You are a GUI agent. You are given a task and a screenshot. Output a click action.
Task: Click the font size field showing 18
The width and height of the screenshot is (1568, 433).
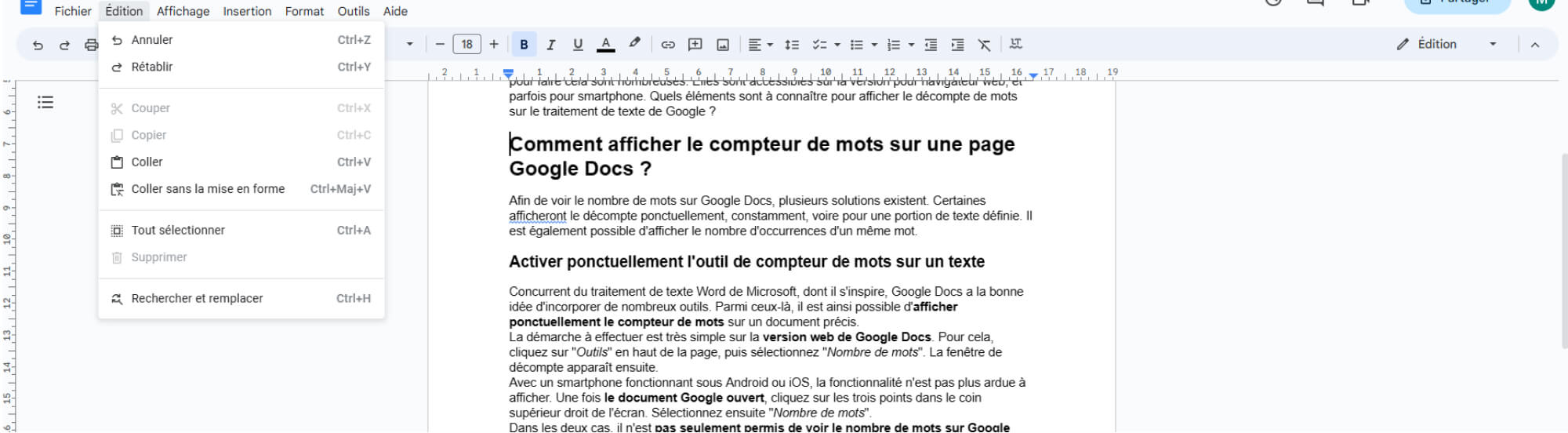(466, 45)
